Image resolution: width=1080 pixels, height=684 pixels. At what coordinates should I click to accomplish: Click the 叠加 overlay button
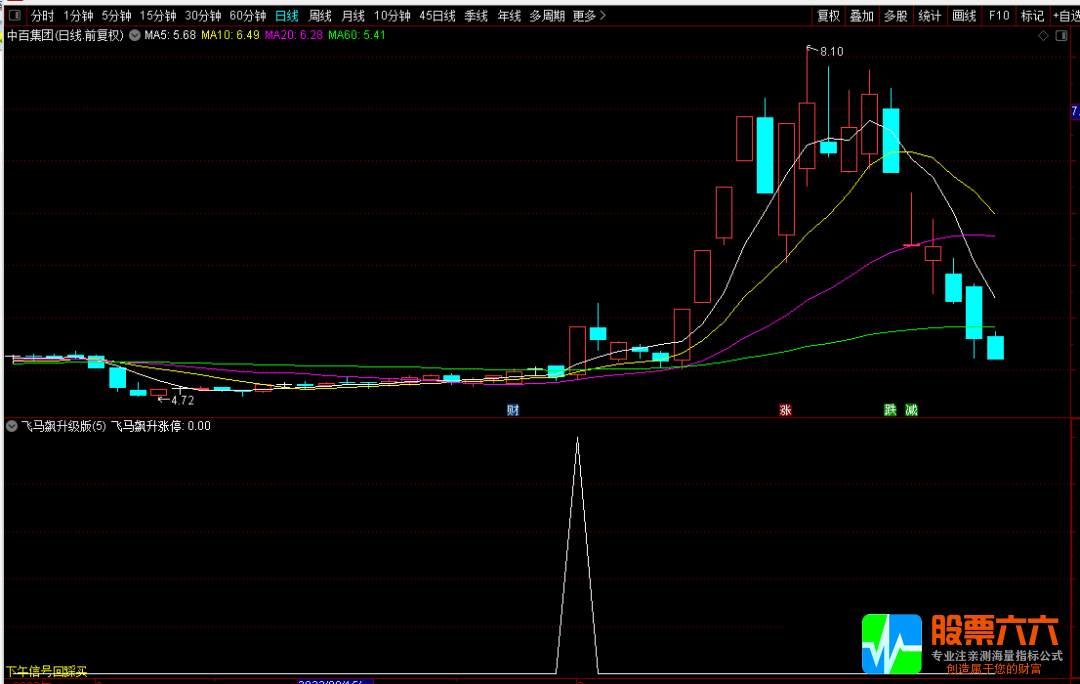(x=862, y=15)
